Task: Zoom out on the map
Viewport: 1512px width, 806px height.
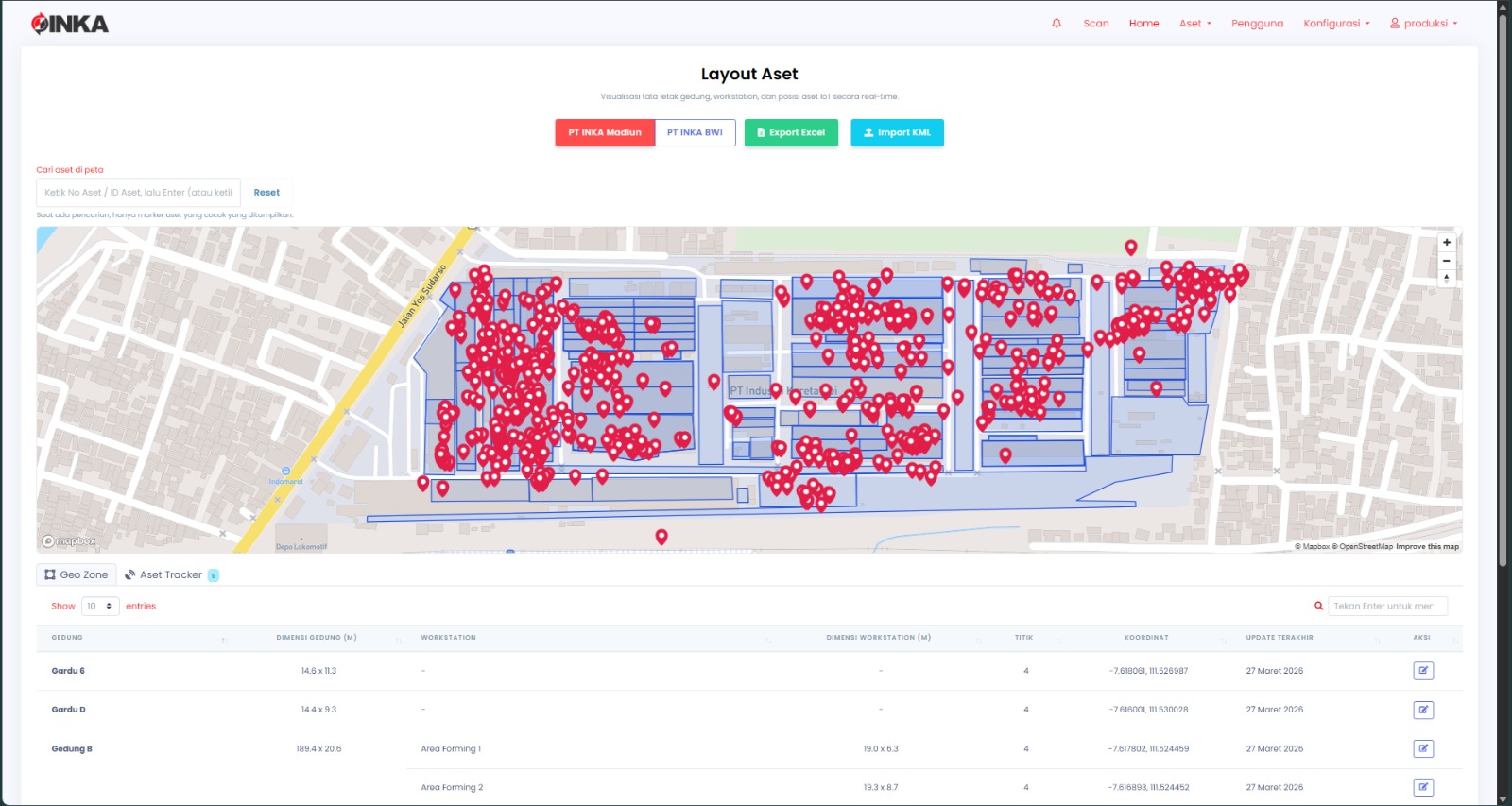Action: 1446,261
